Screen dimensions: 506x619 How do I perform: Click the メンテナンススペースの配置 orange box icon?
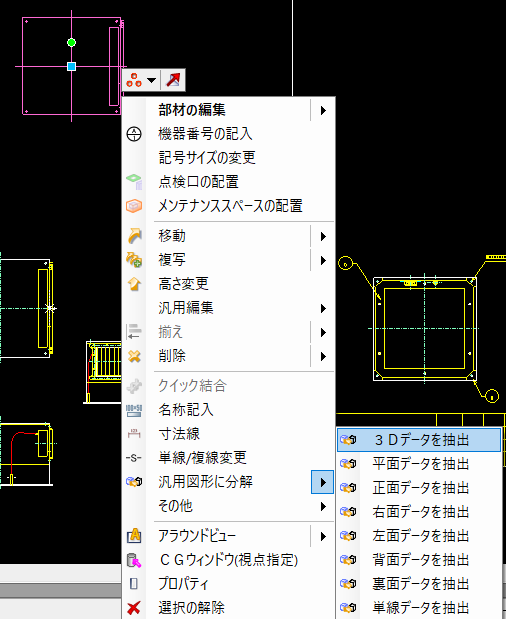coord(134,206)
